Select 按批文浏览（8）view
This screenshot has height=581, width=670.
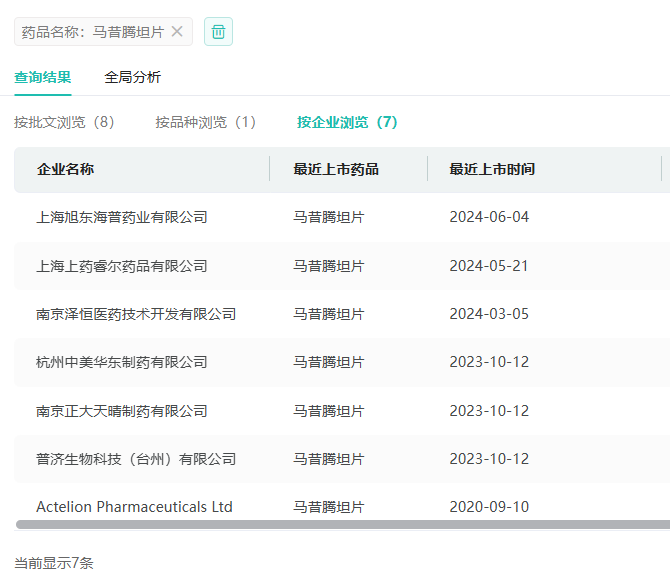point(65,122)
